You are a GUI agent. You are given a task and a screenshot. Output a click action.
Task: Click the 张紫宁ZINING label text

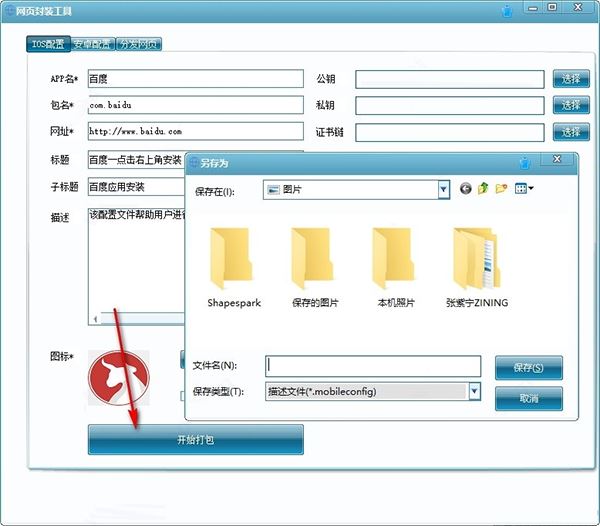point(477,303)
